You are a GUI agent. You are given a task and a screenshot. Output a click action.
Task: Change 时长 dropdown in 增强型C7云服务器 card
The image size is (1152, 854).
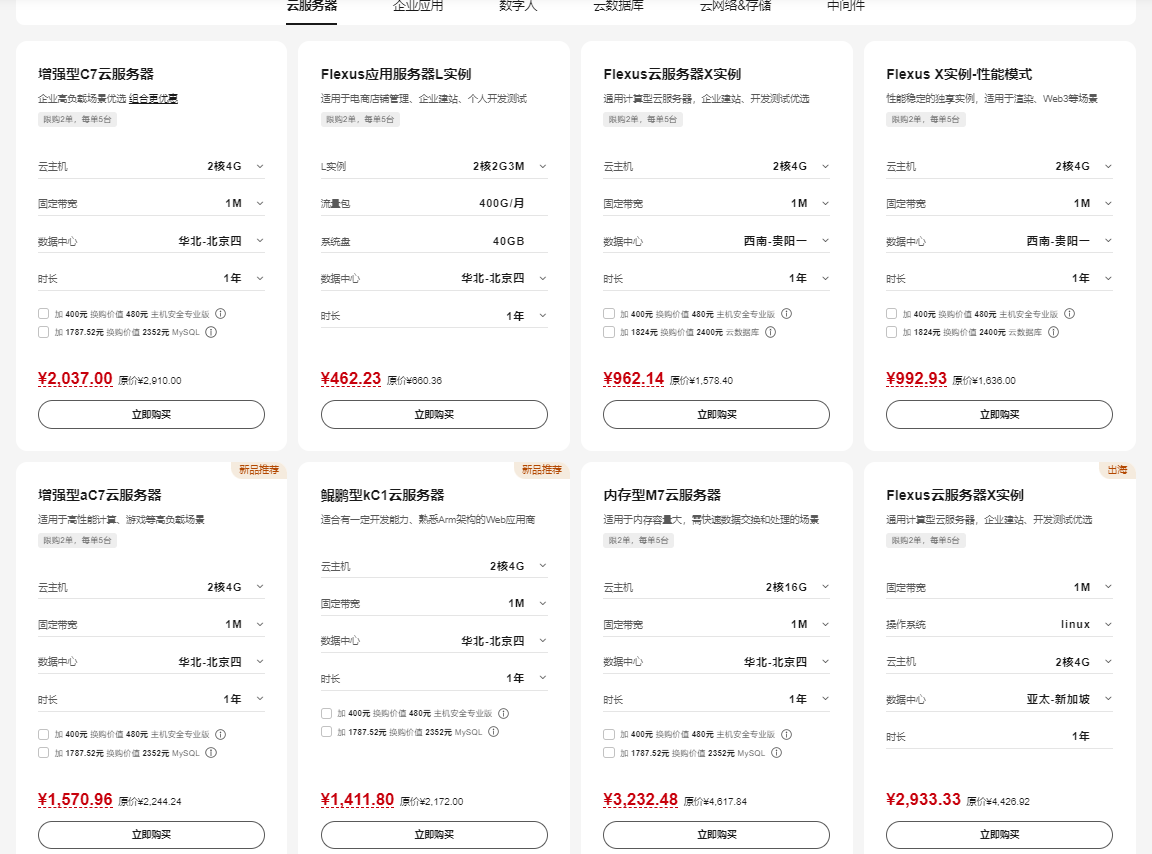(x=151, y=279)
